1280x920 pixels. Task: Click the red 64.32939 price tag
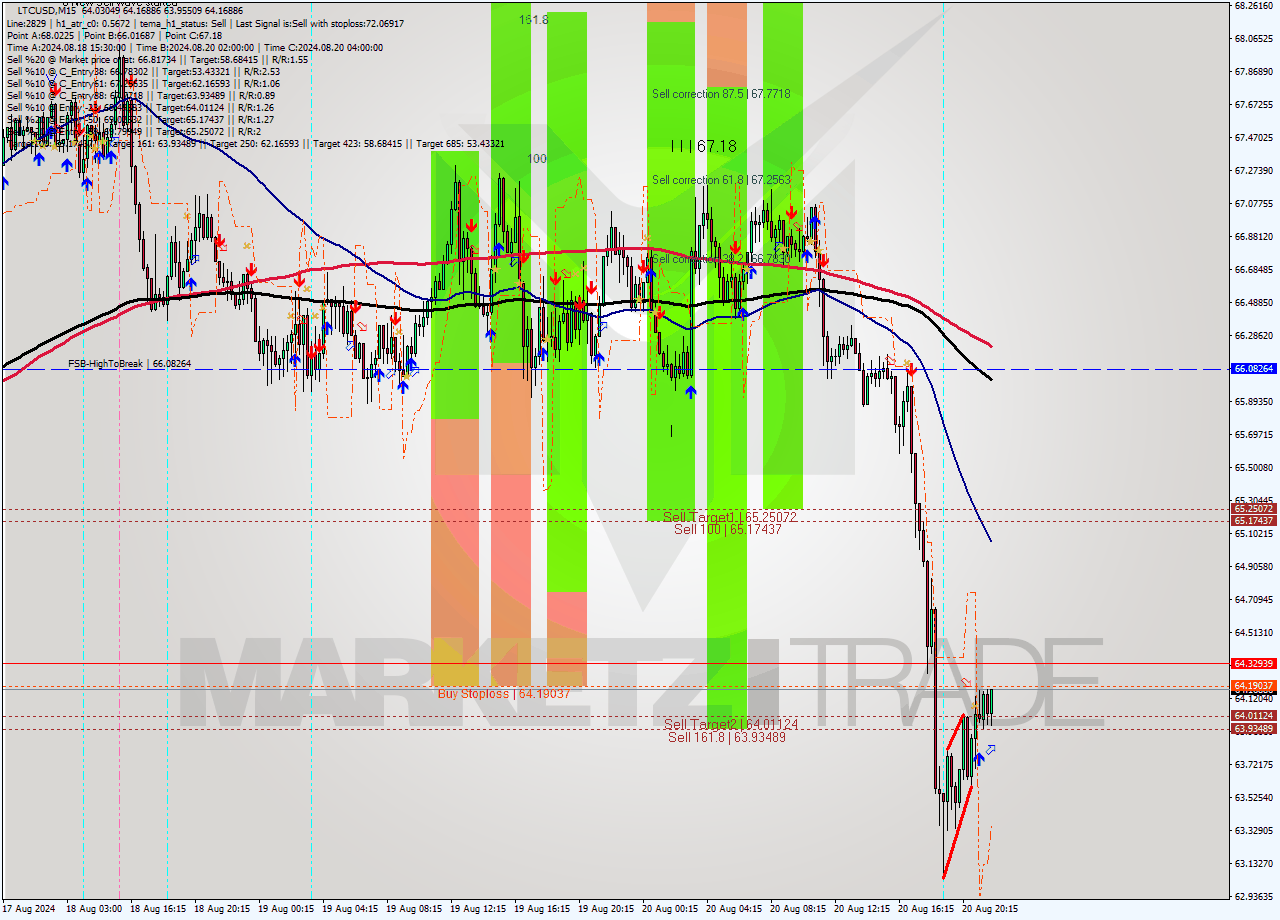tap(1254, 663)
